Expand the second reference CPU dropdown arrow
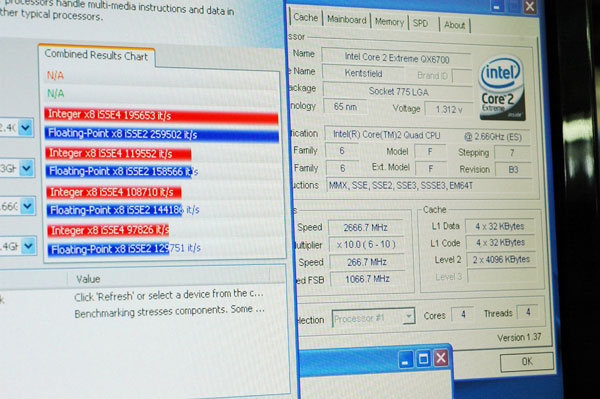The width and height of the screenshot is (600, 399). point(26,168)
